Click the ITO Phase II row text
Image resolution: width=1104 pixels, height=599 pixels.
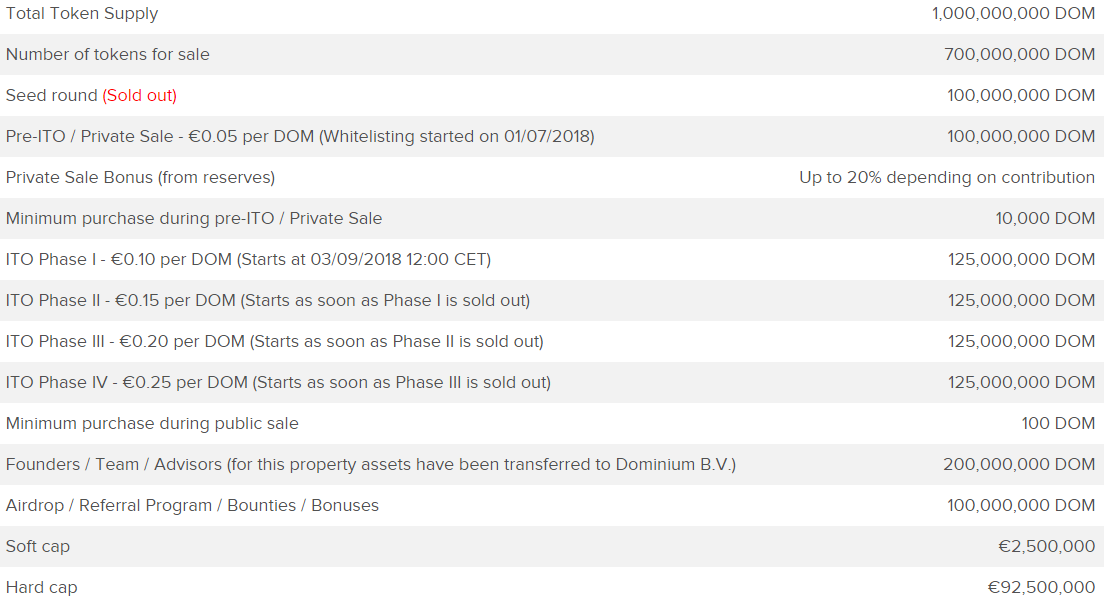tap(268, 301)
